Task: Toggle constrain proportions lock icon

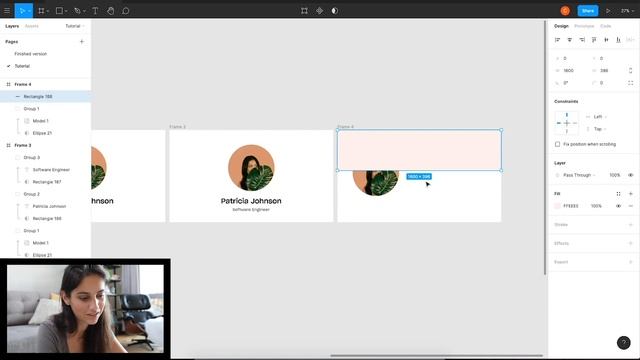Action: coord(631,71)
